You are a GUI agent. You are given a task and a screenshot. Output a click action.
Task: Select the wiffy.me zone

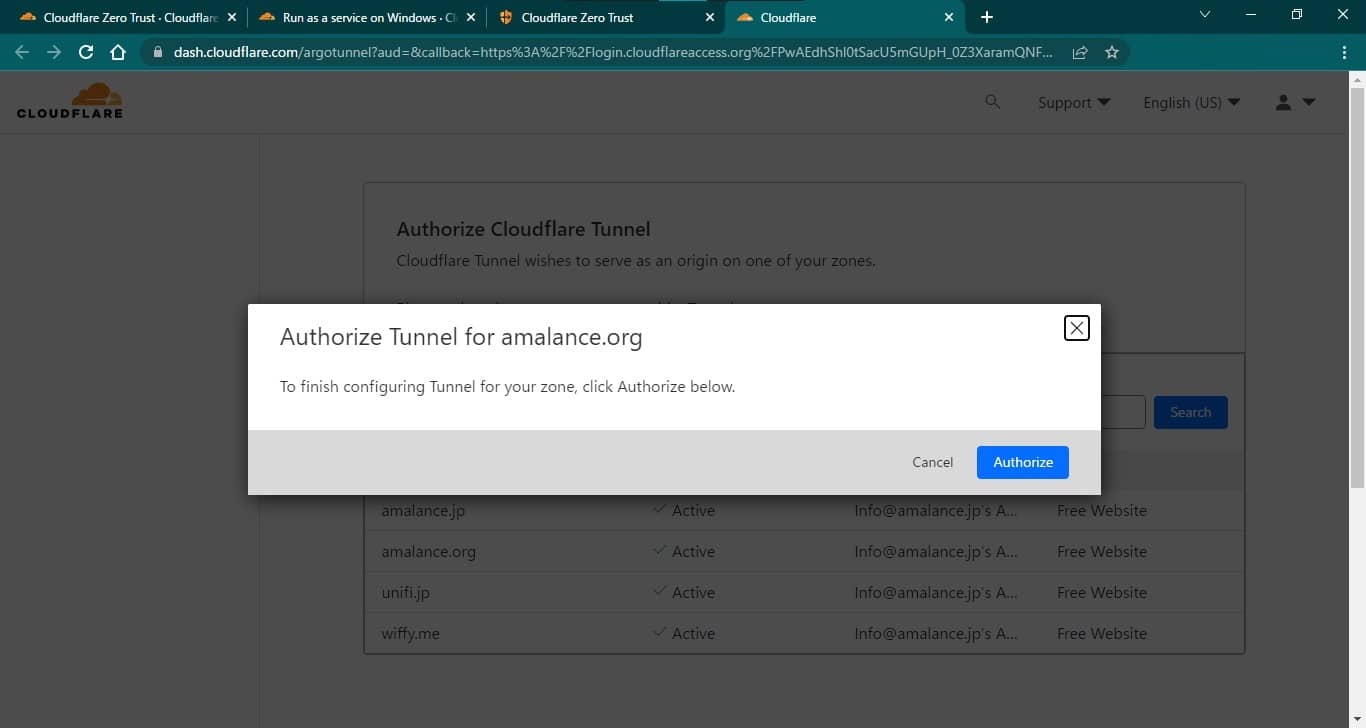410,633
